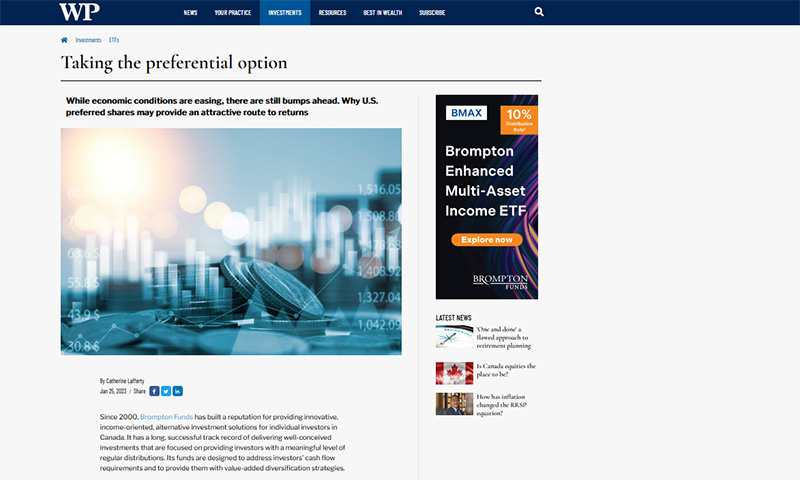Image resolution: width=800 pixels, height=480 pixels.
Task: Click the BMAX badge in the ad
Action: pos(466,113)
